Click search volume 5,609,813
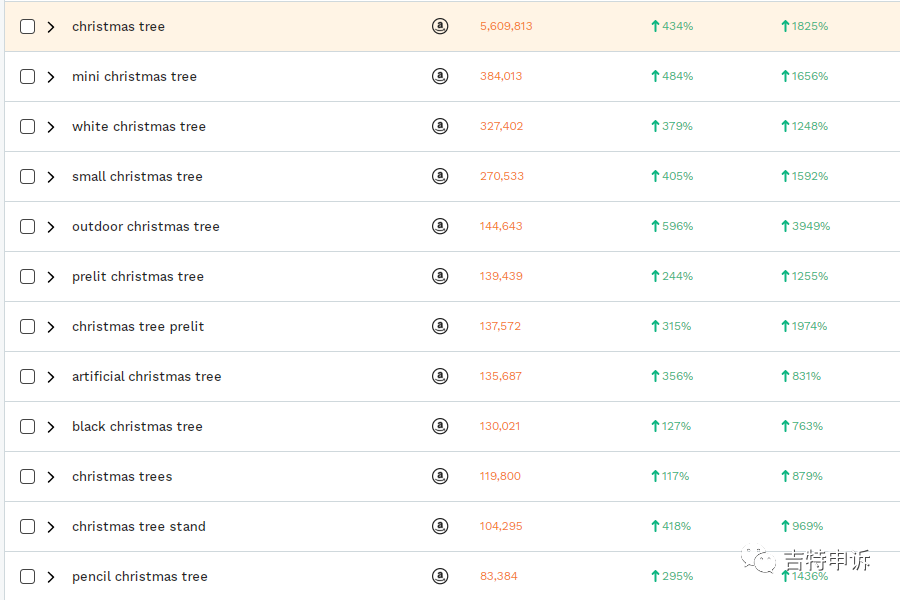 pos(506,26)
